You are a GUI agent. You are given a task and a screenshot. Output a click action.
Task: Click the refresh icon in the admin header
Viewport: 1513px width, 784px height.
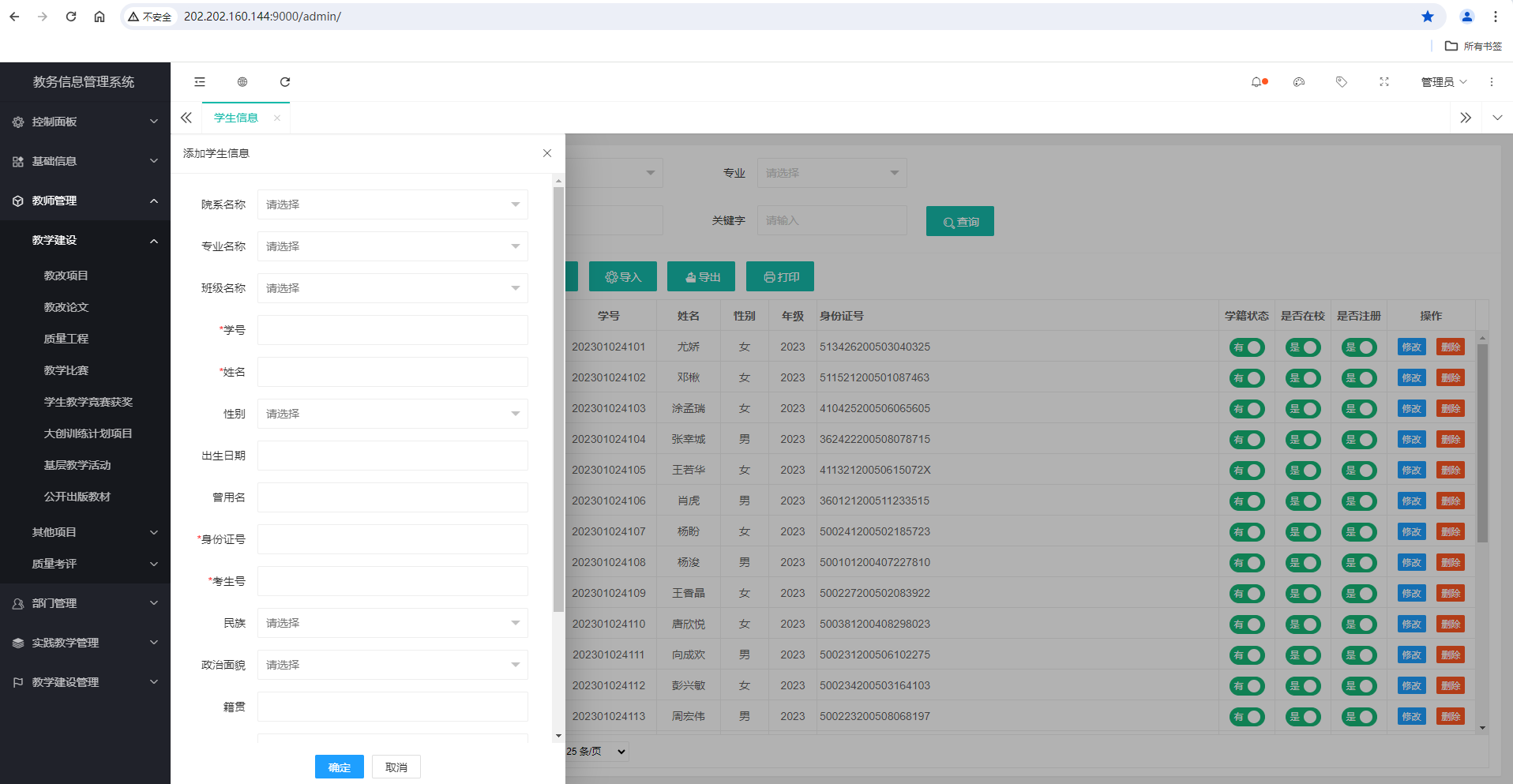pos(285,82)
